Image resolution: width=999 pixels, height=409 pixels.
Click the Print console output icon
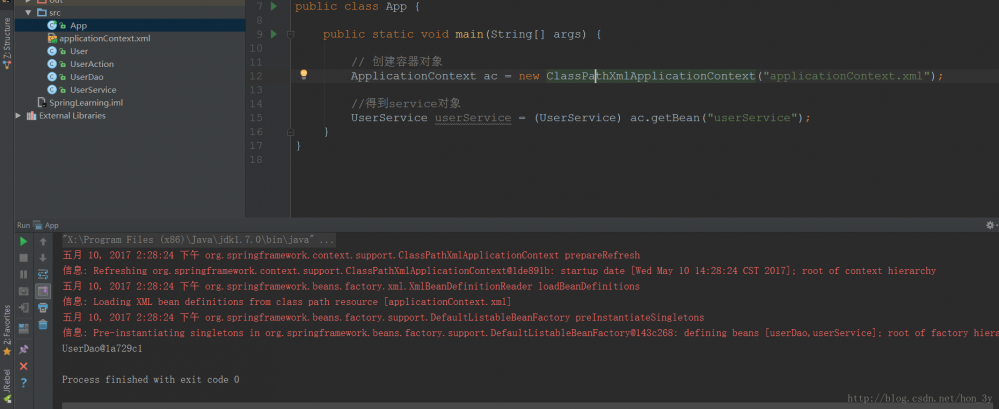pyautogui.click(x=43, y=308)
